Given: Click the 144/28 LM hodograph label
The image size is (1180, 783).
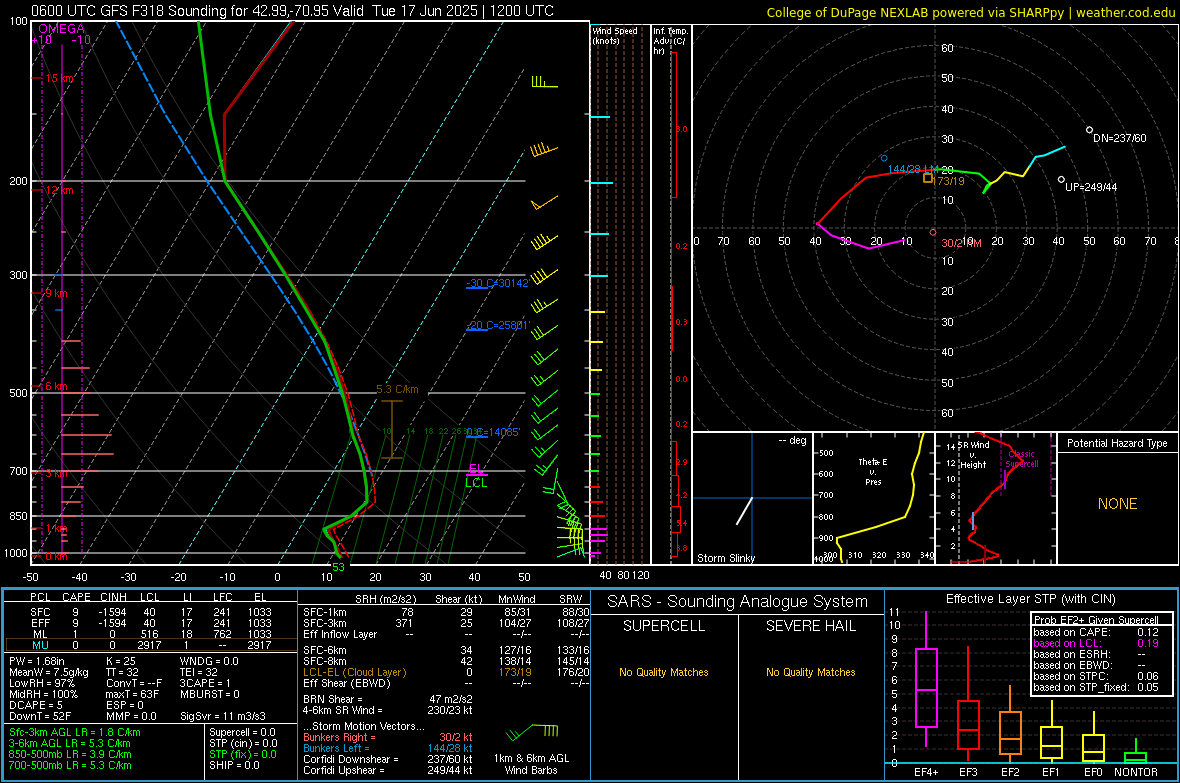Looking at the screenshot, I should point(914,169).
